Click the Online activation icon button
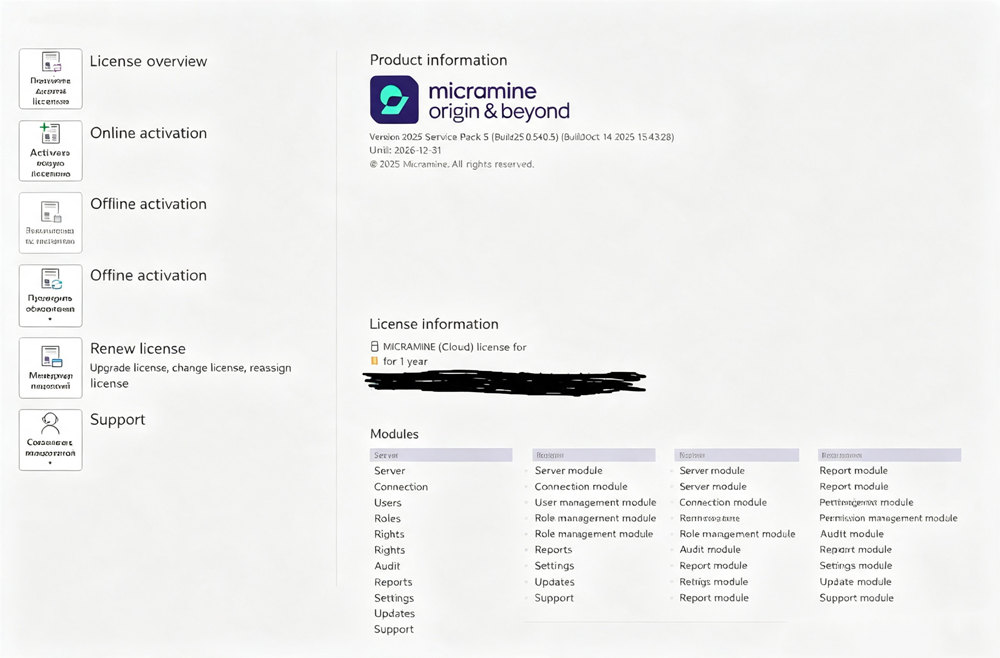The height and width of the screenshot is (658, 1000). pyautogui.click(x=50, y=151)
